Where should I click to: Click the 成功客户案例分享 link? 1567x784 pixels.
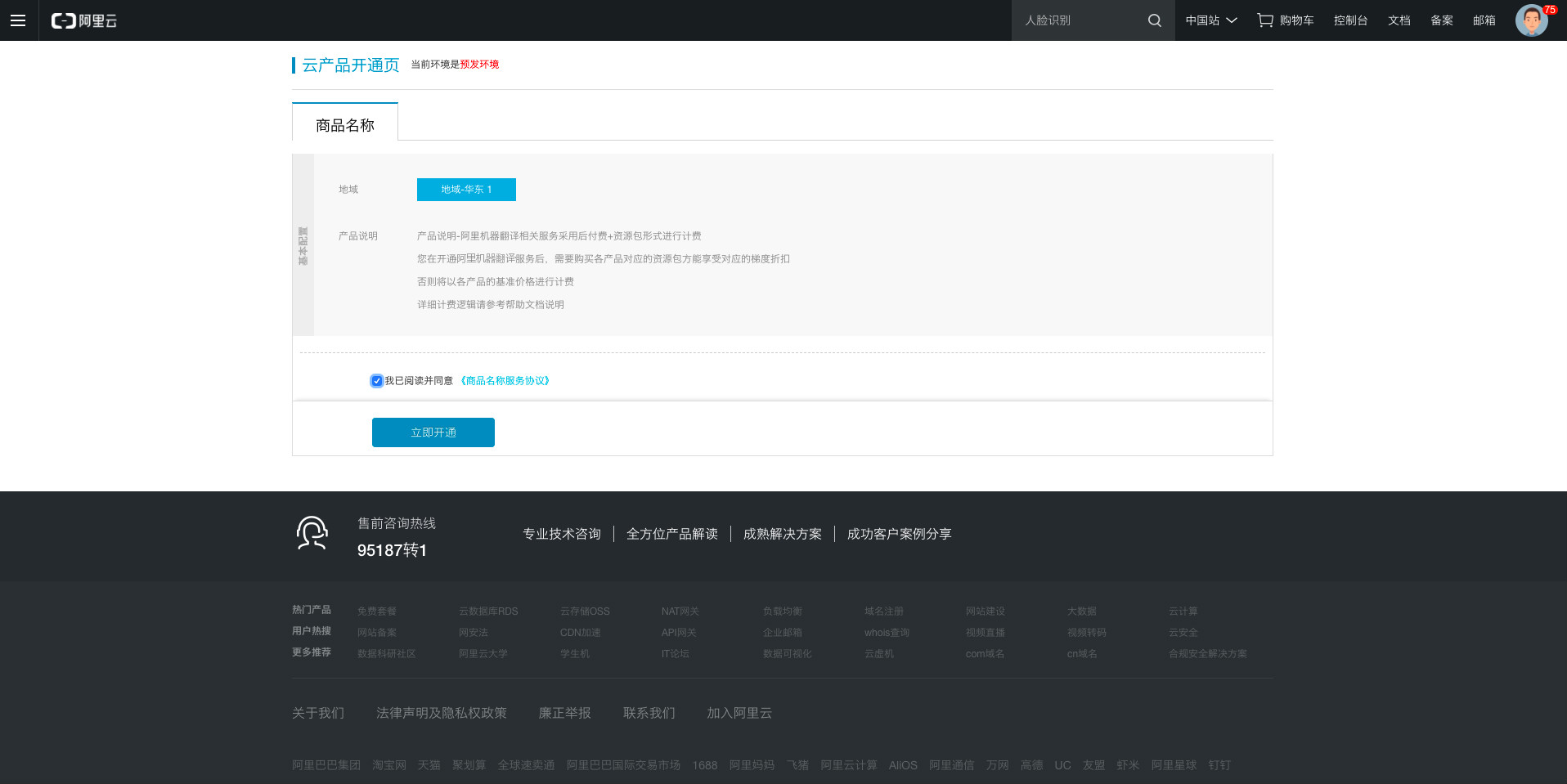point(900,534)
